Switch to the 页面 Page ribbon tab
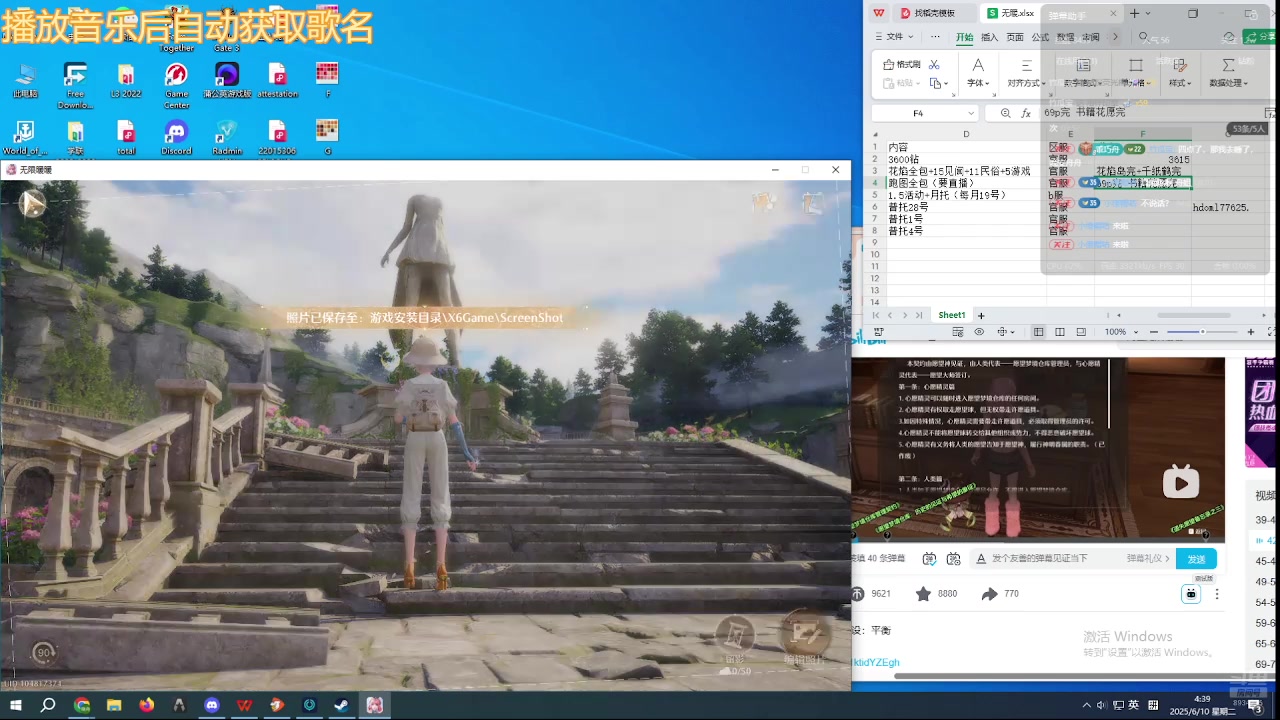 coord(1015,37)
